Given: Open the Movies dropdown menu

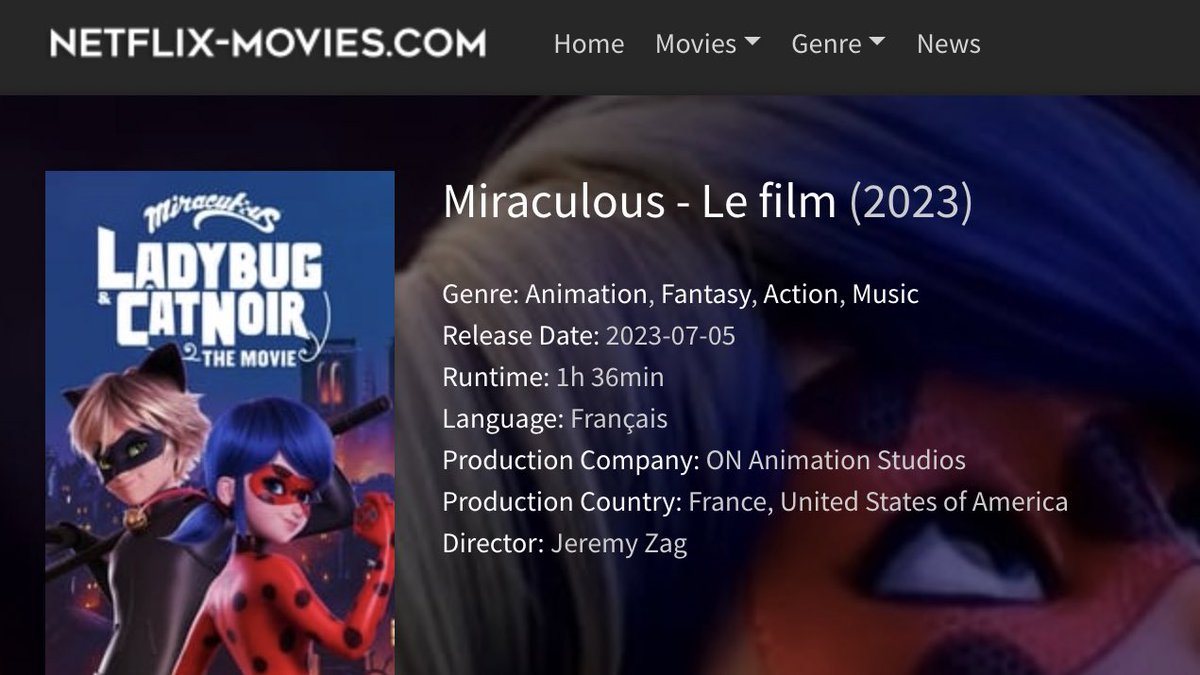Looking at the screenshot, I should click(x=708, y=44).
